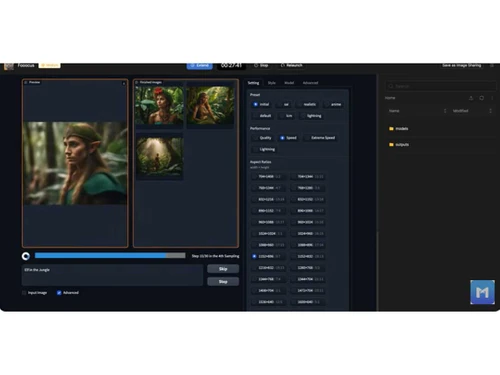Click the elf preview image
Screen dimensions: 500x375
75,163
